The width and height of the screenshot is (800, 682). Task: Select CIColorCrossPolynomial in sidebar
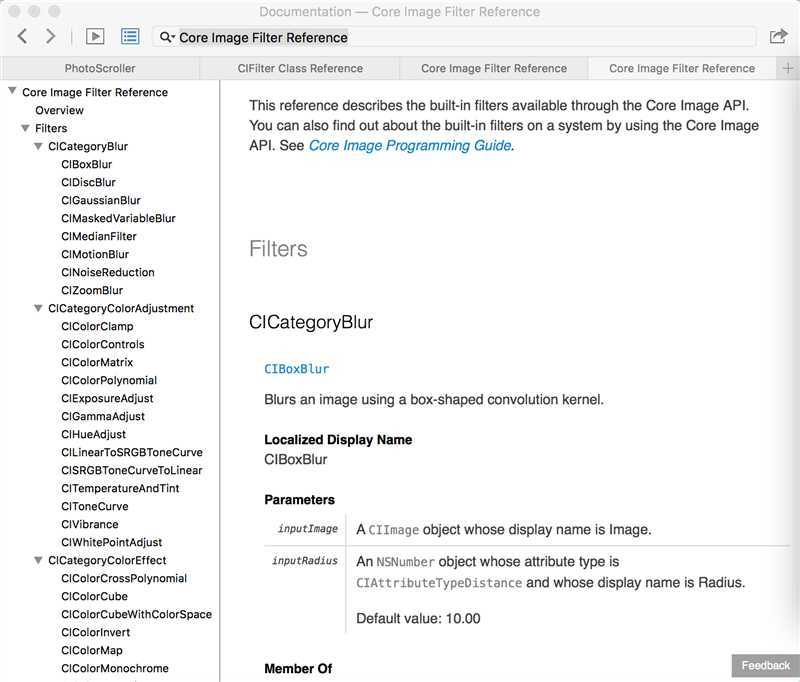point(124,578)
